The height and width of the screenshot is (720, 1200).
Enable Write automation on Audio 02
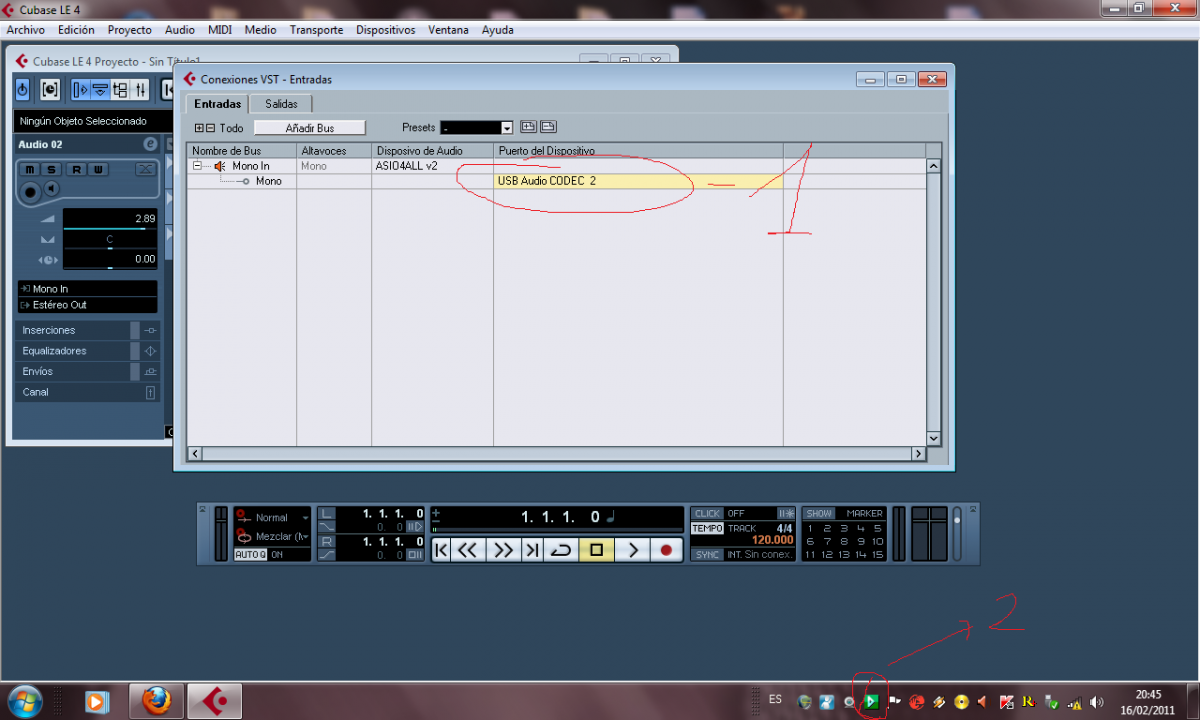point(98,170)
